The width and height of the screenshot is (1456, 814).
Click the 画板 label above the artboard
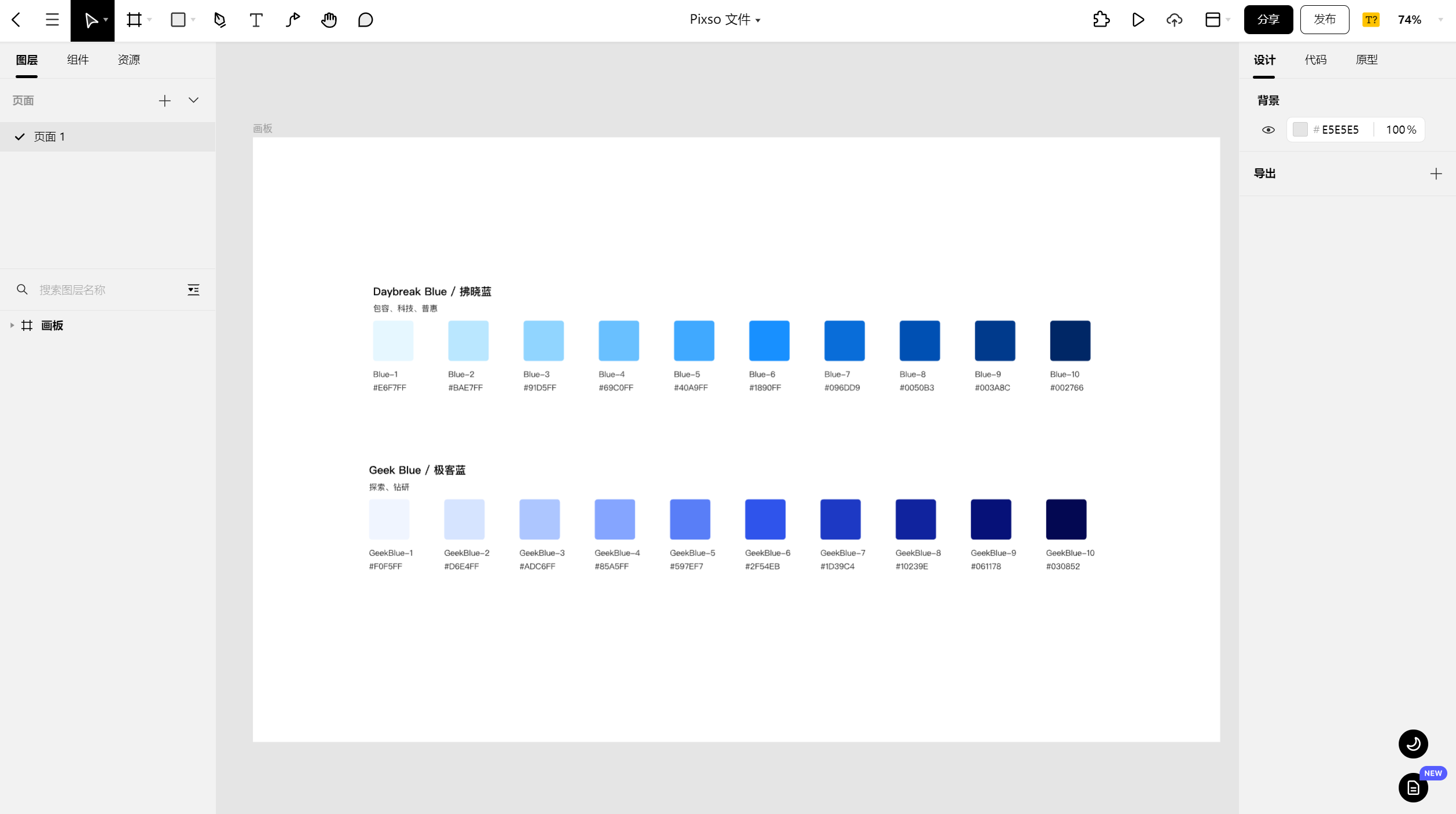point(262,128)
